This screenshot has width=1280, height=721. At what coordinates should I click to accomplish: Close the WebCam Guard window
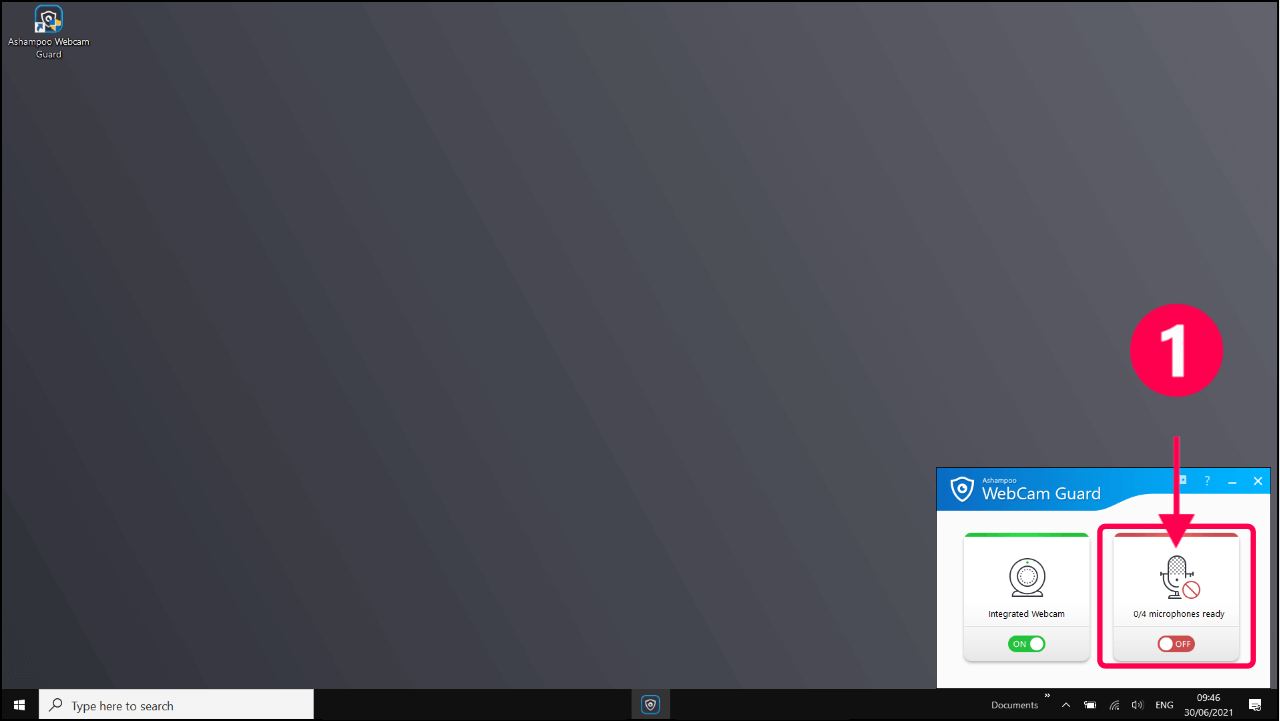click(1258, 481)
